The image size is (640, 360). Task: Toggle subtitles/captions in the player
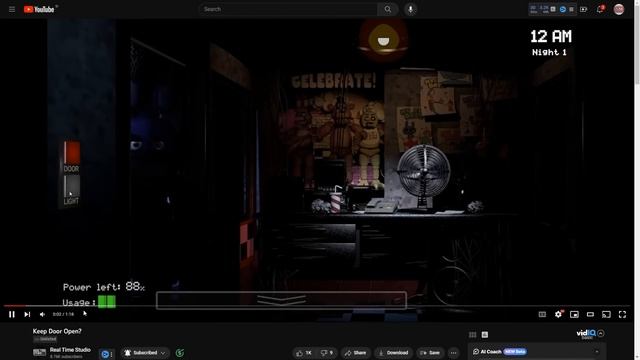pos(542,314)
